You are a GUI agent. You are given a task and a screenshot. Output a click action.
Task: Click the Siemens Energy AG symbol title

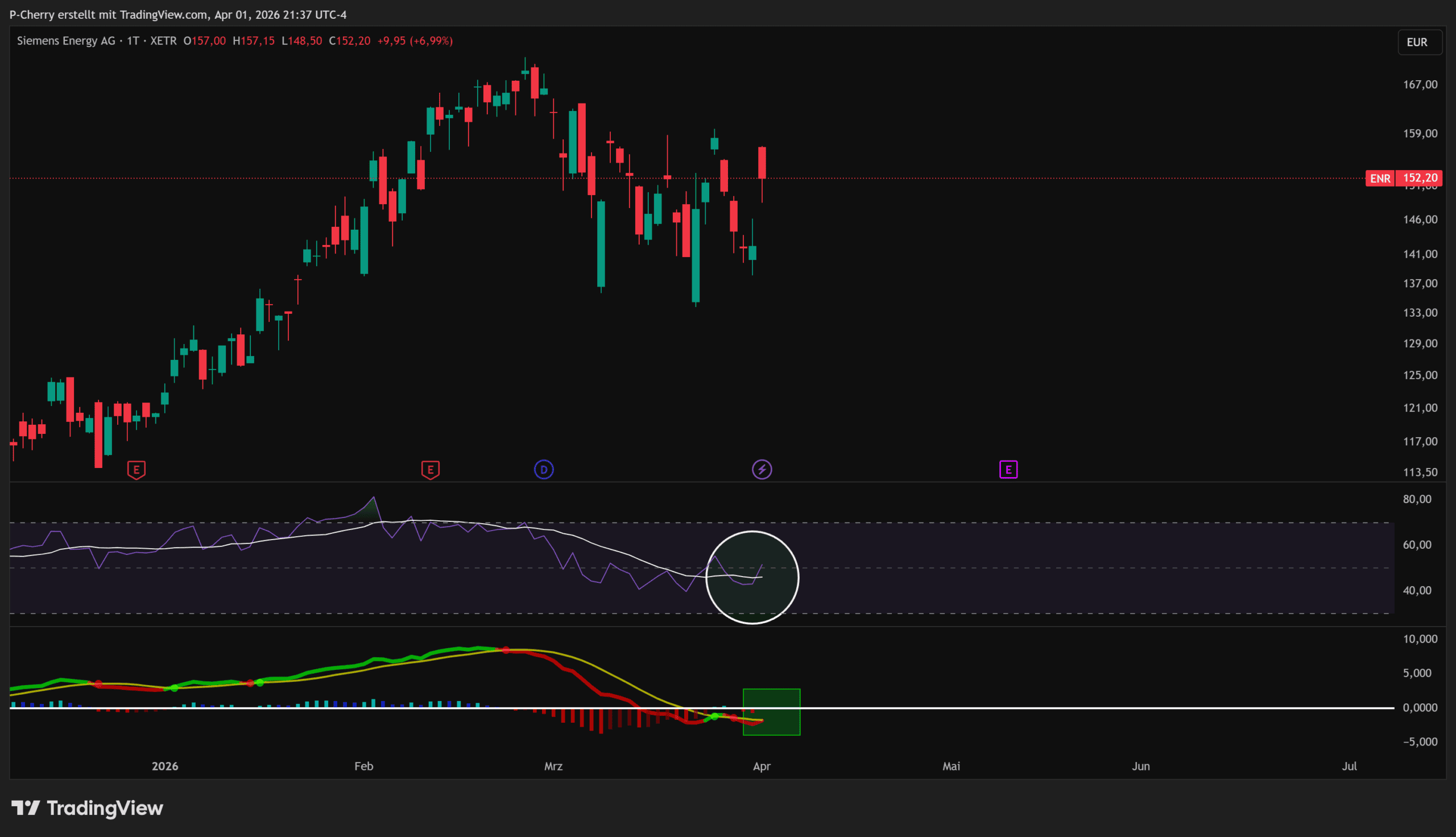[66, 41]
